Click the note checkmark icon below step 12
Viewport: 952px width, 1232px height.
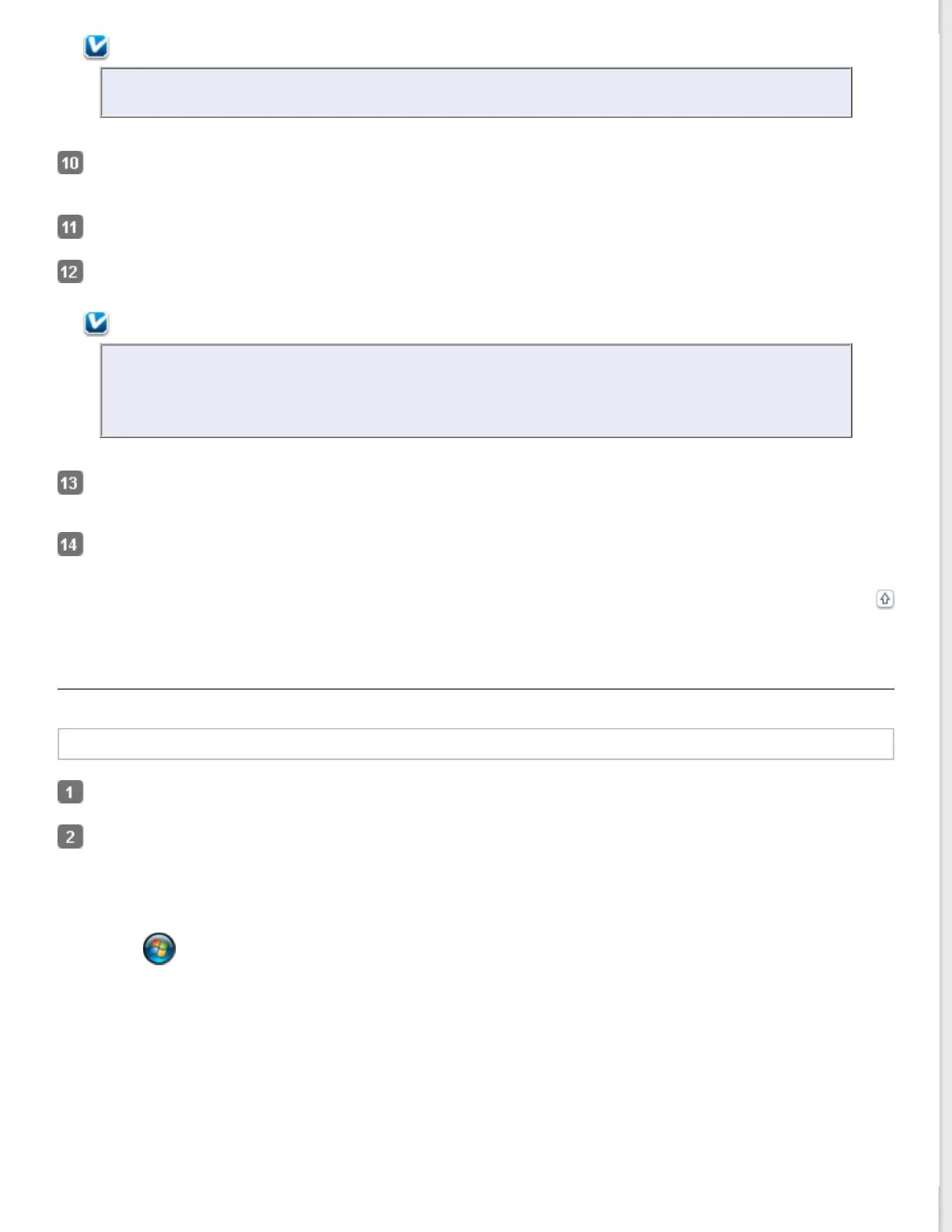coord(96,323)
